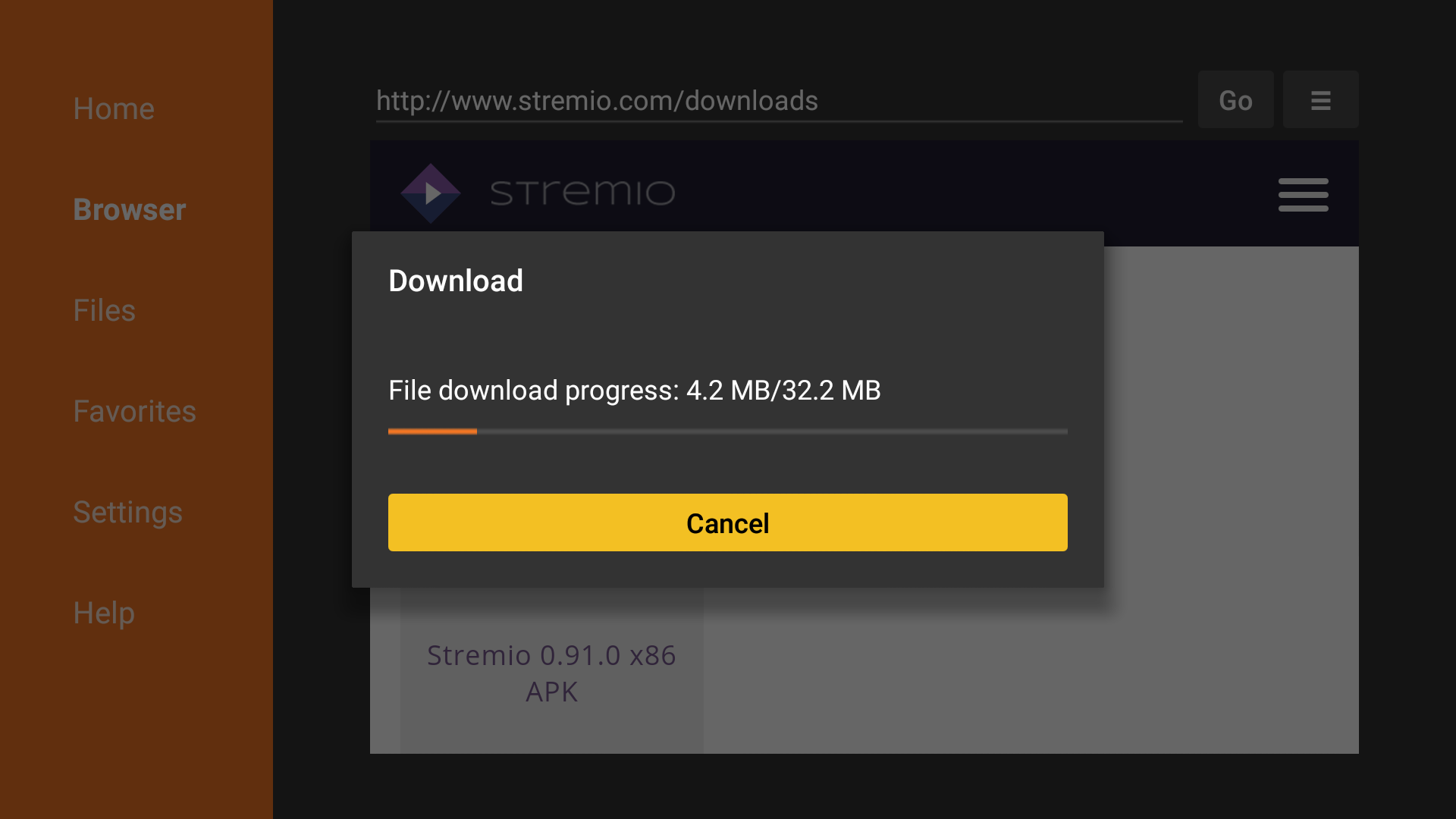Open Home in the sidebar
Image resolution: width=1456 pixels, height=819 pixels.
point(114,109)
